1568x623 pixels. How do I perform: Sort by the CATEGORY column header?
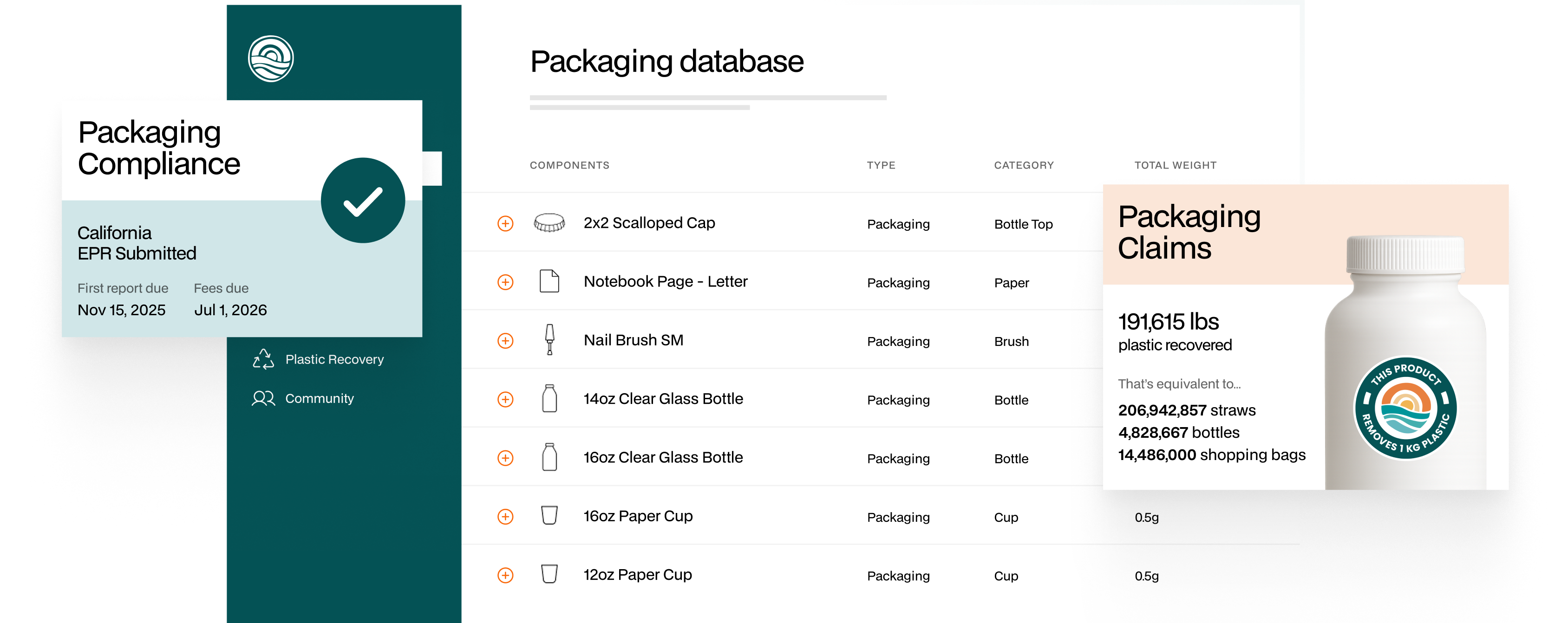tap(1024, 165)
